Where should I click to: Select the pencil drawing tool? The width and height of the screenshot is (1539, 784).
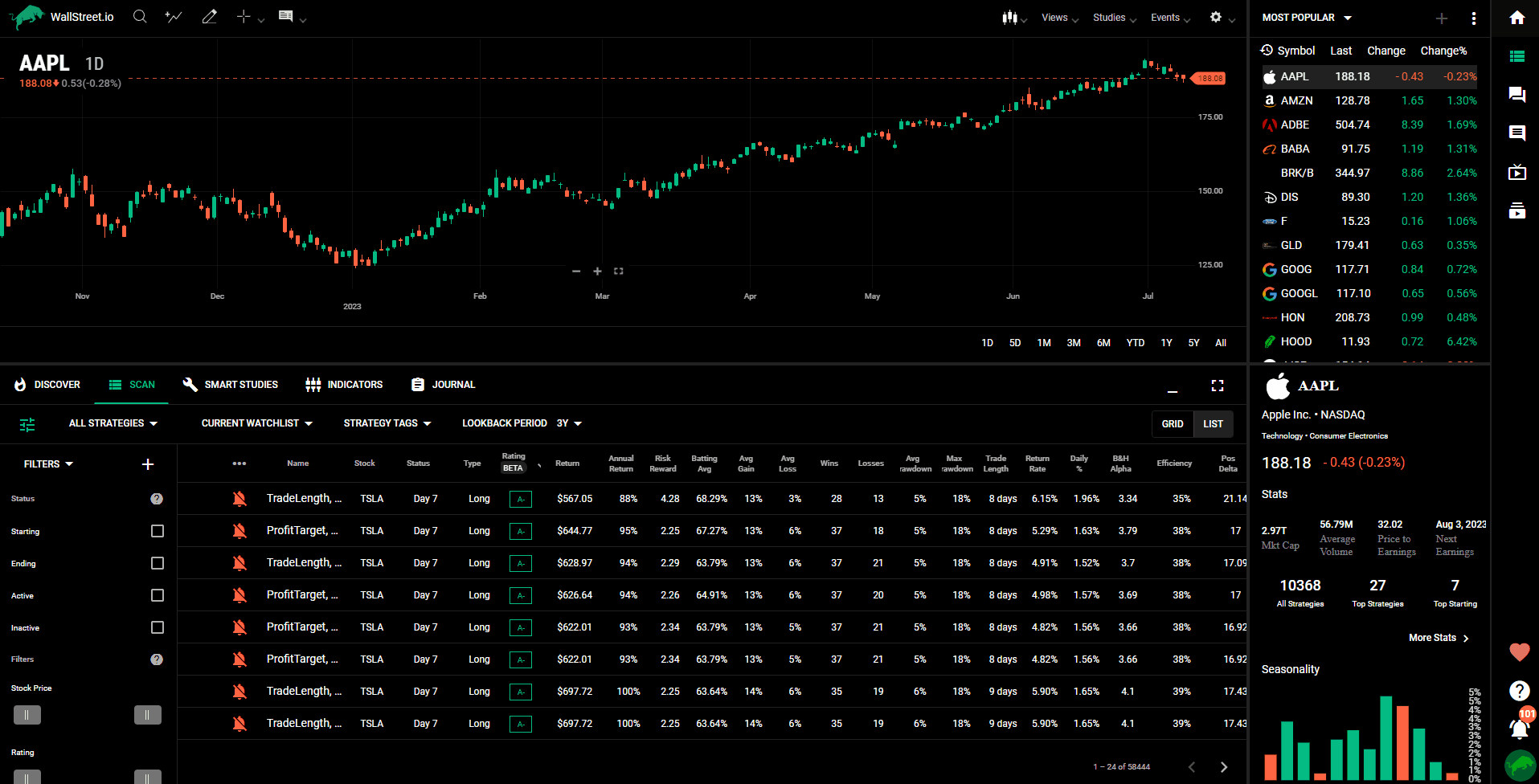tap(209, 17)
